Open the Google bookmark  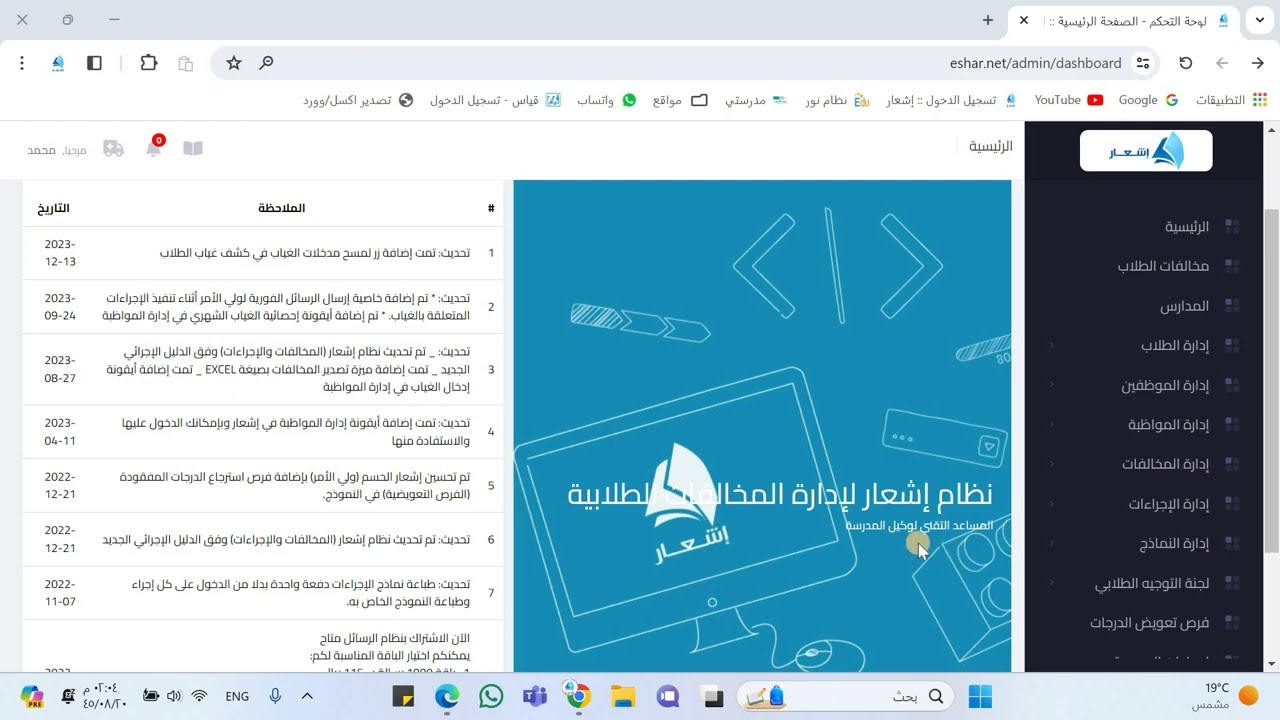click(1148, 100)
